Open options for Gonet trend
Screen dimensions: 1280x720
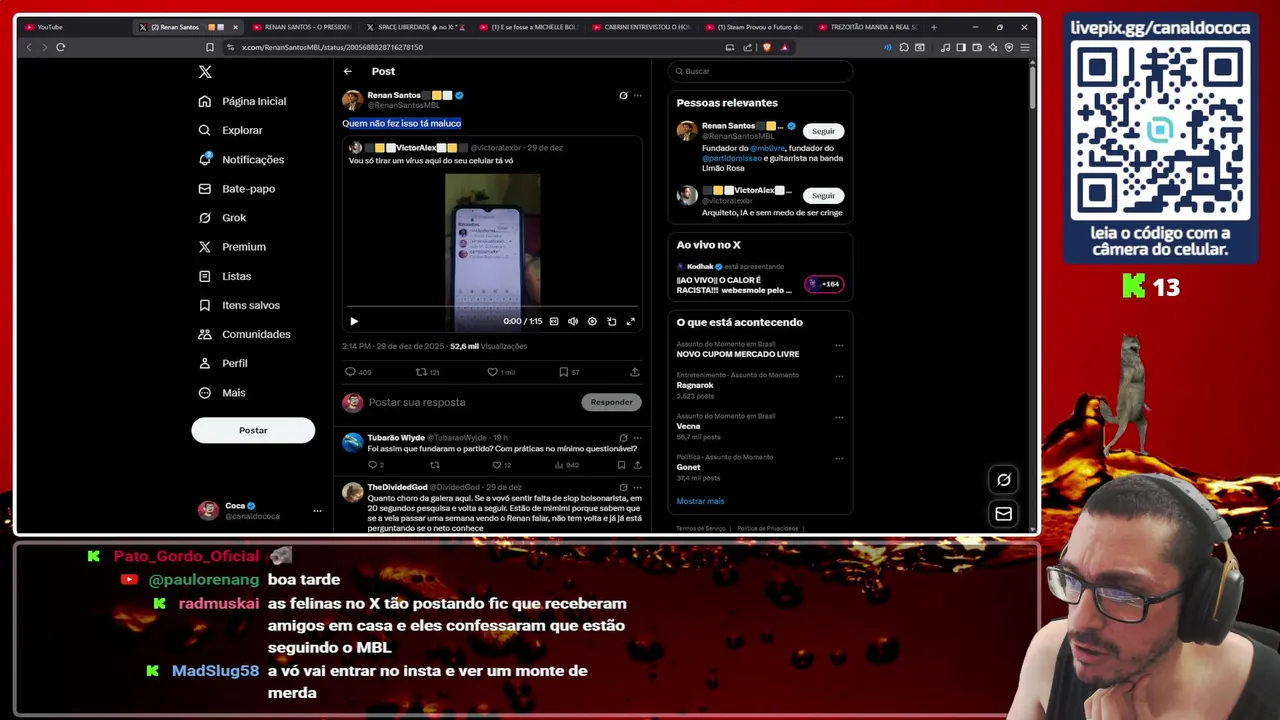coord(839,459)
